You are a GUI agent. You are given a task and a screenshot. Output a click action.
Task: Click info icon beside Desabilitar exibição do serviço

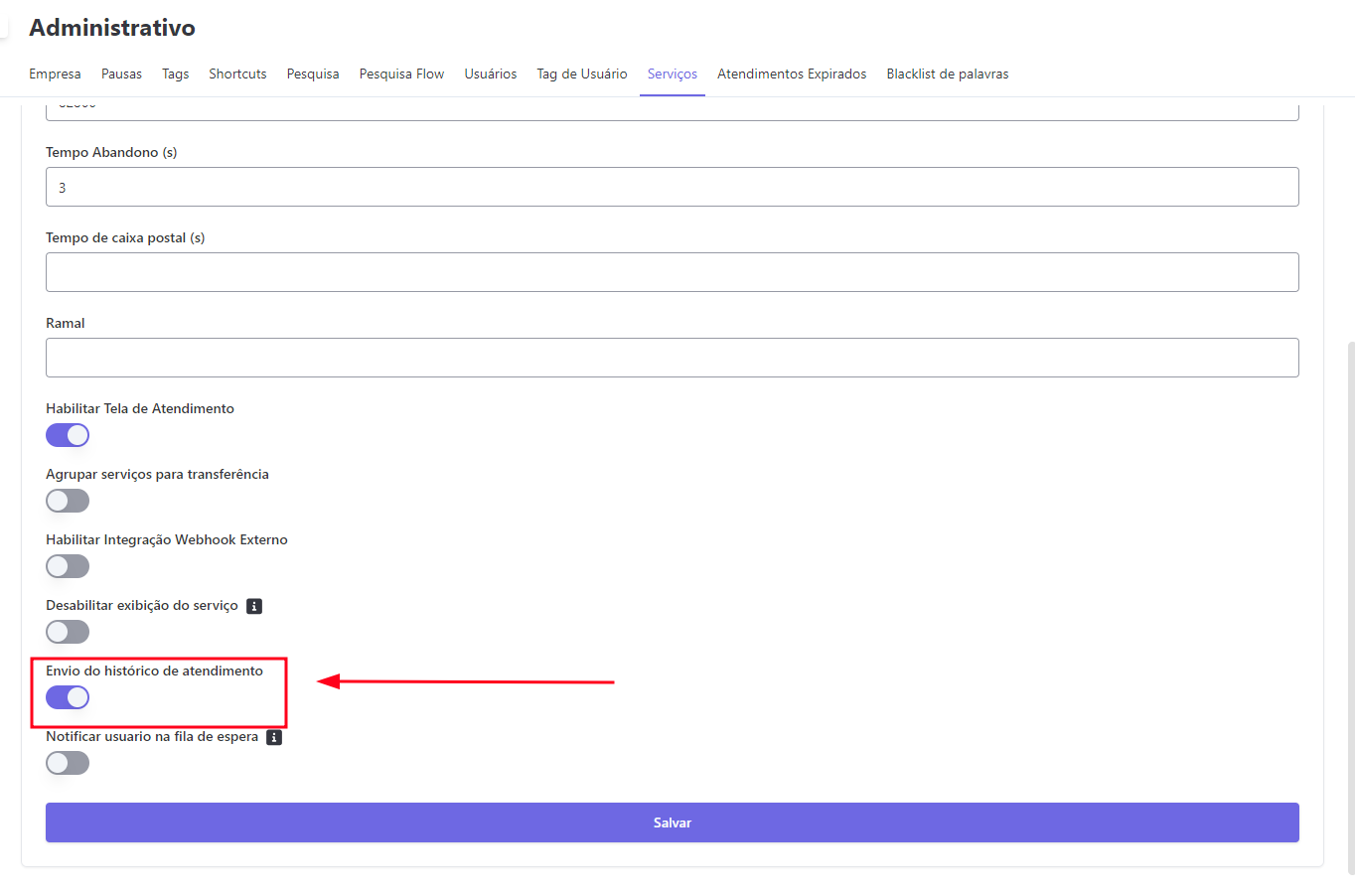point(254,606)
